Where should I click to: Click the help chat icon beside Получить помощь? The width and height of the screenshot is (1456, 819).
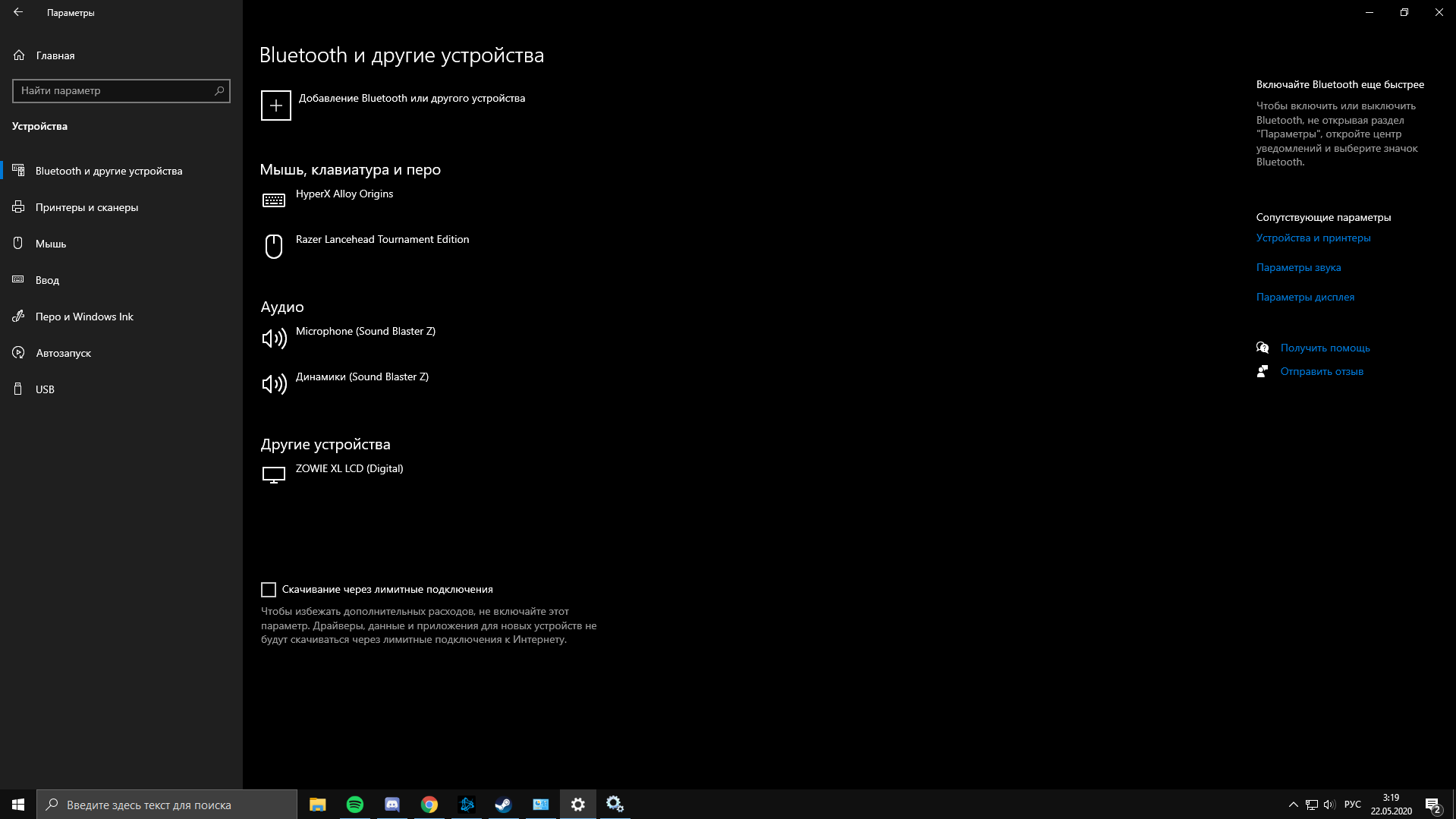[x=1263, y=348]
